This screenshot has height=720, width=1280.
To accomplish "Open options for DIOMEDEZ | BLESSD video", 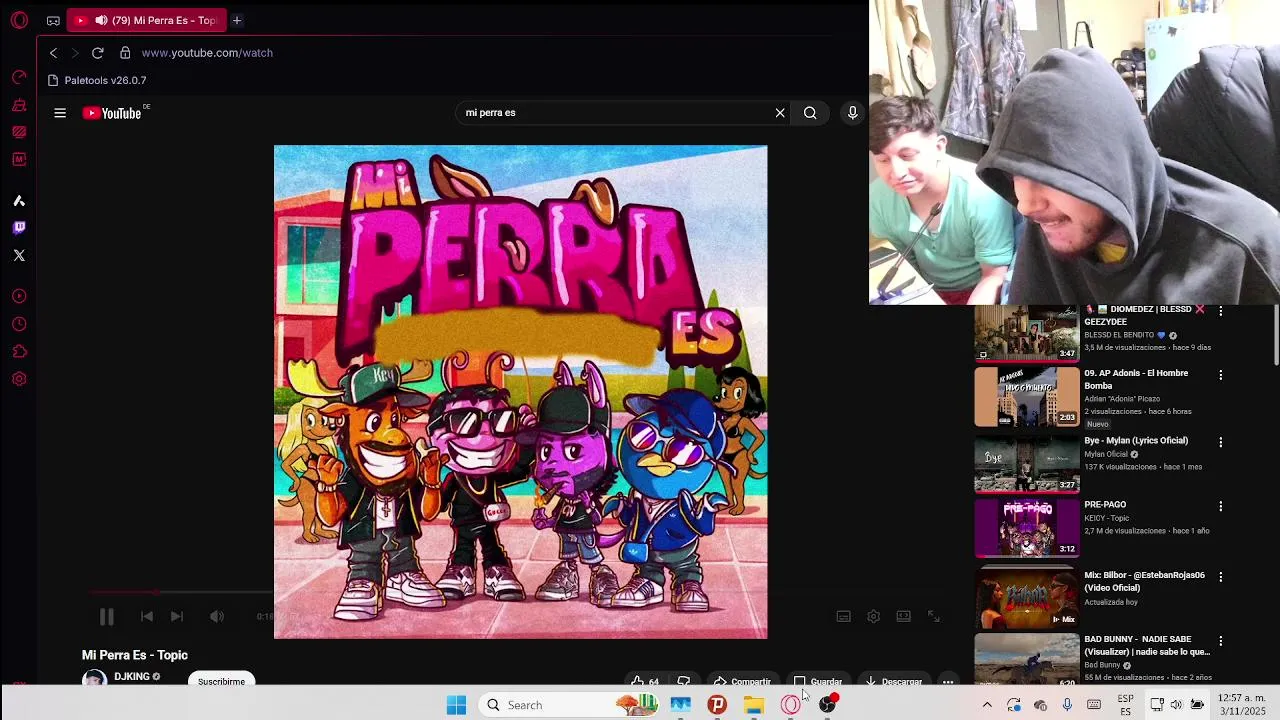I will tap(1220, 311).
